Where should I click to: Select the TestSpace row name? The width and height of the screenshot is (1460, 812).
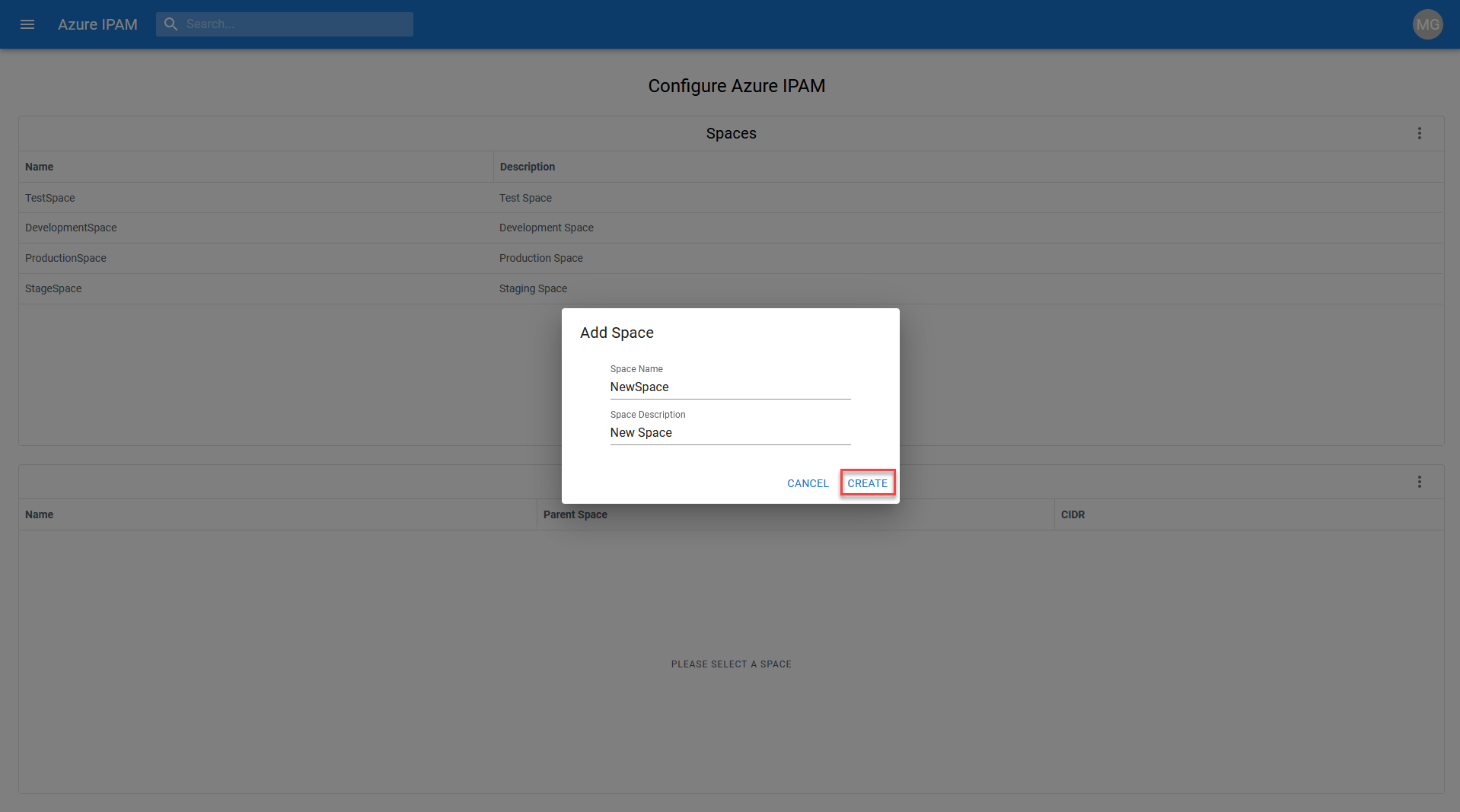coord(50,198)
